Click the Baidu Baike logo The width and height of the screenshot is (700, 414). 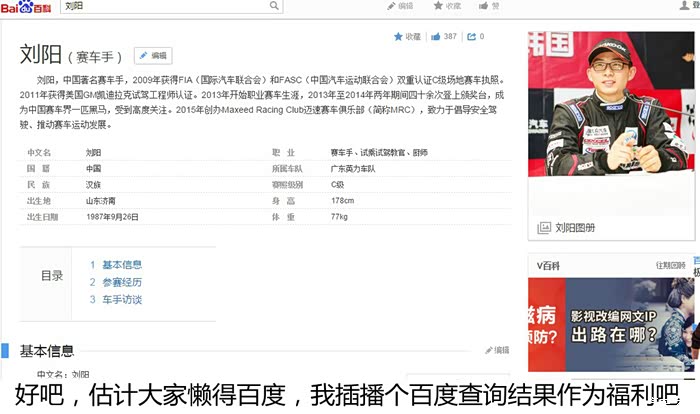(26, 7)
